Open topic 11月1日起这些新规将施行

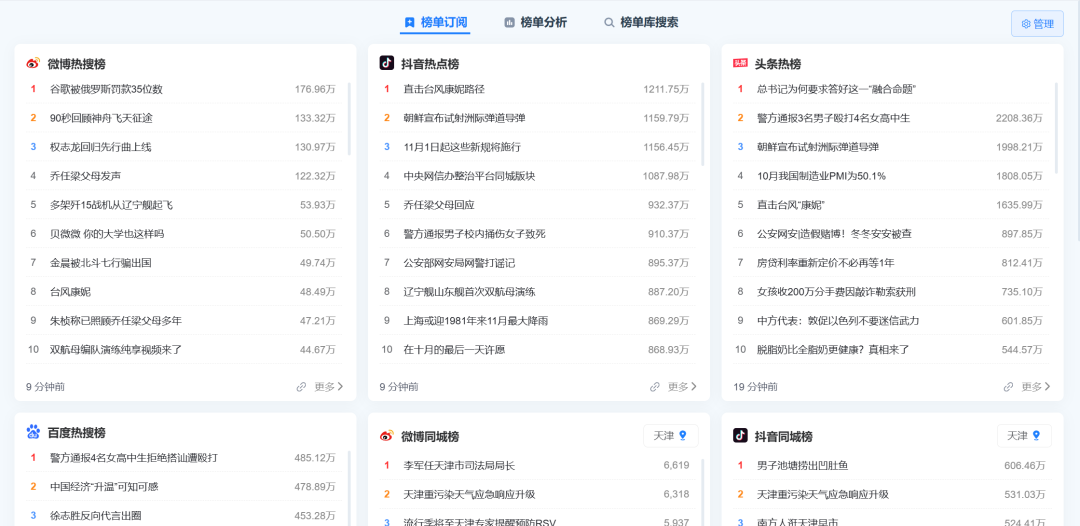[462, 147]
